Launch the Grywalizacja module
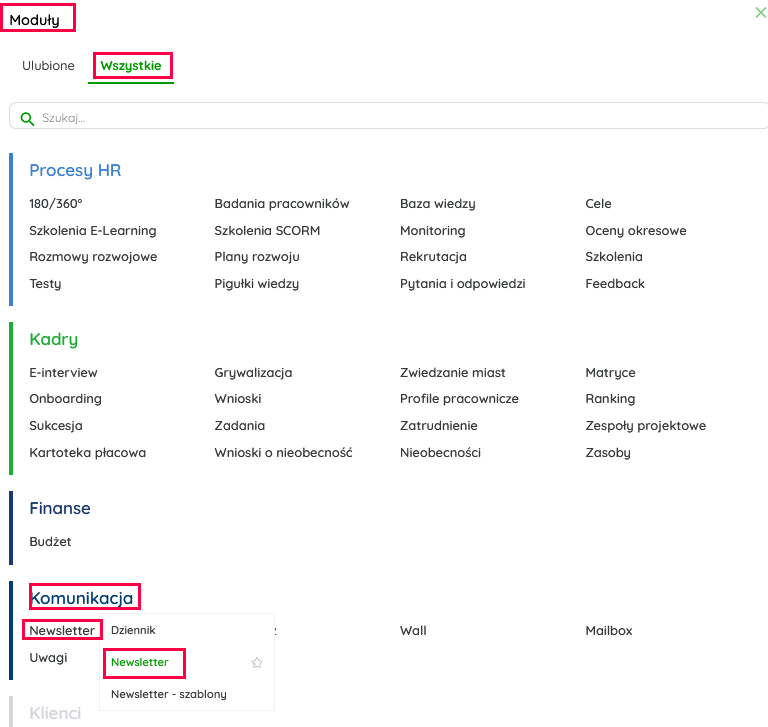The image size is (768, 727). pyautogui.click(x=253, y=373)
